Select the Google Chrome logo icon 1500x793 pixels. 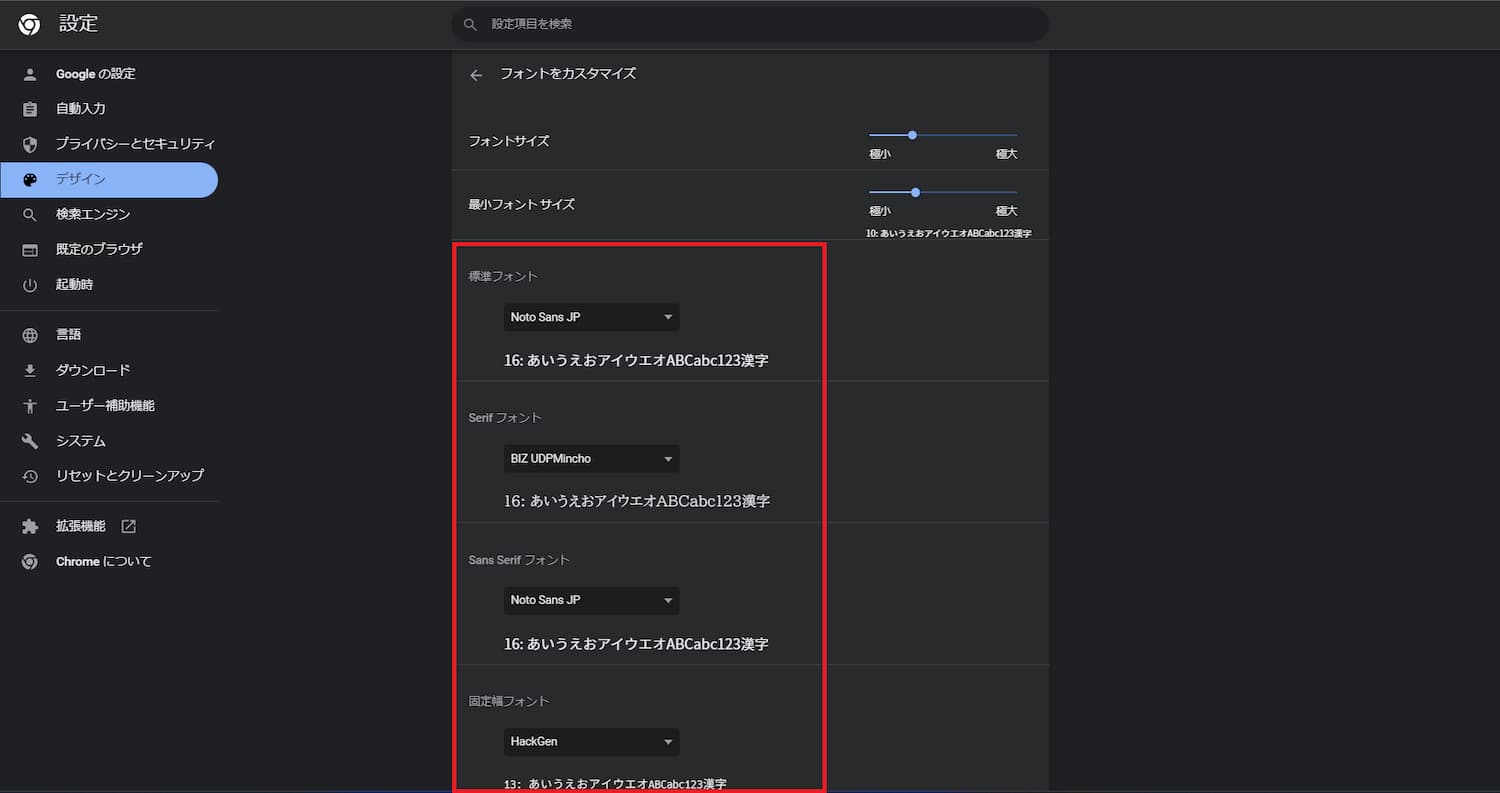tap(28, 24)
